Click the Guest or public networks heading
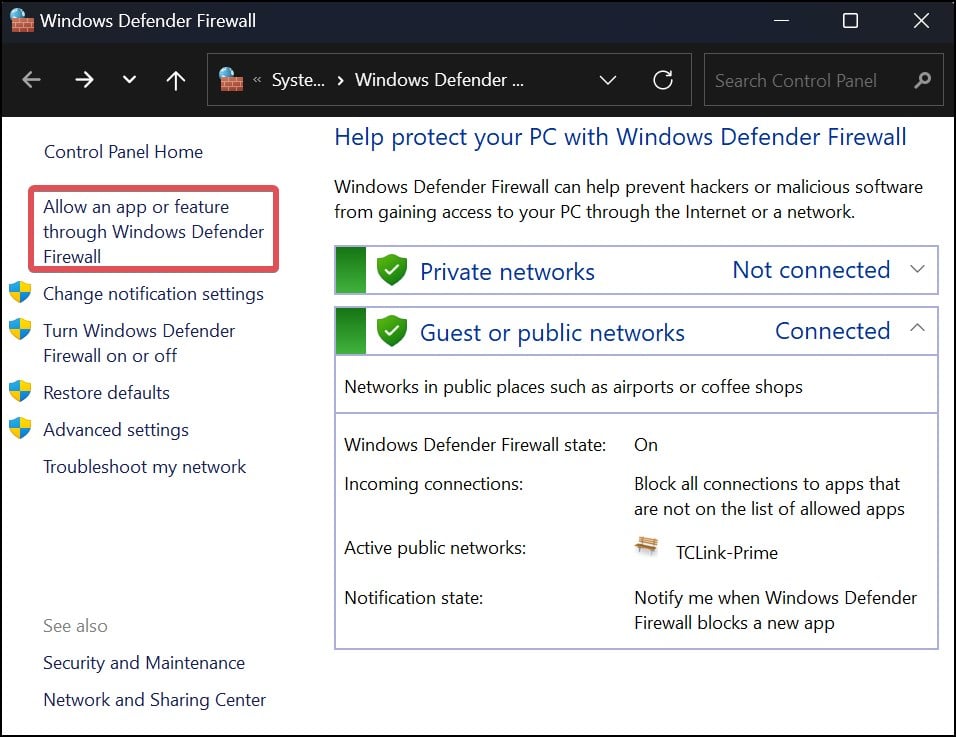The width and height of the screenshot is (956, 737). click(552, 333)
